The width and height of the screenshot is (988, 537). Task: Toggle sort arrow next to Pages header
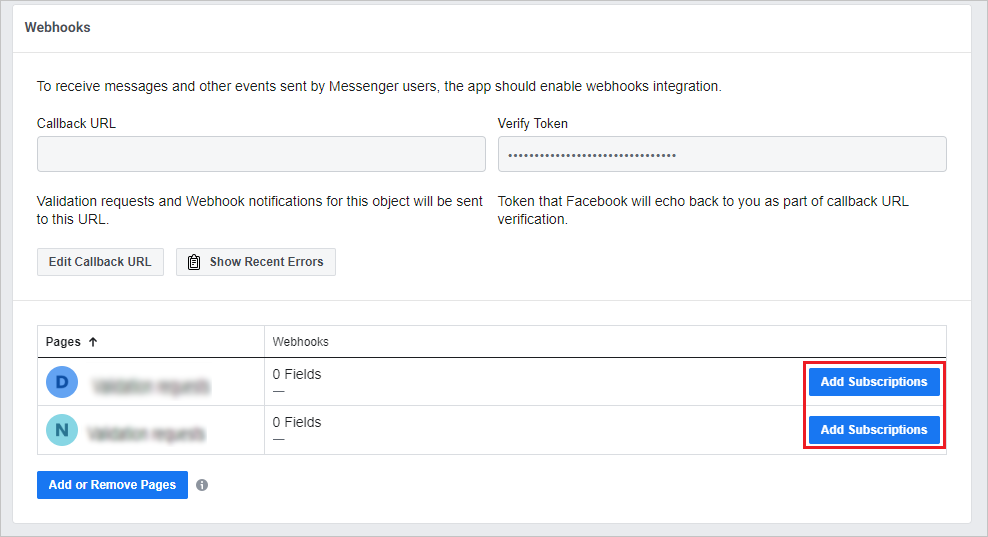(93, 342)
